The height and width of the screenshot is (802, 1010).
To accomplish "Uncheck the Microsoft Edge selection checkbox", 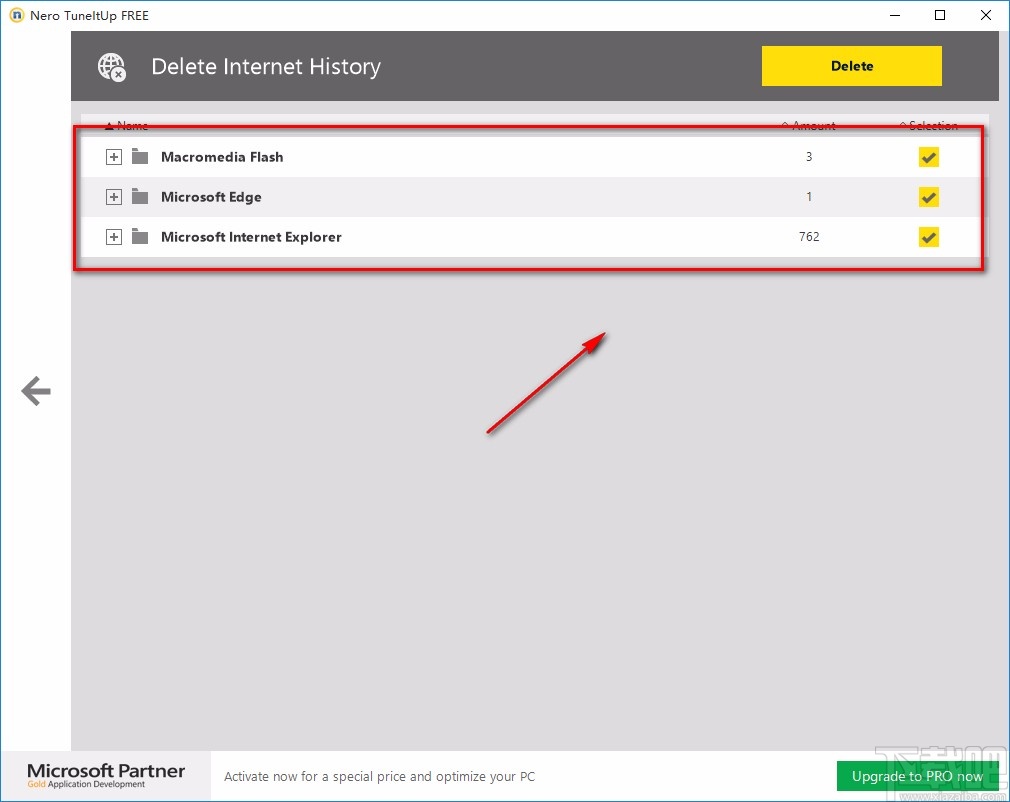I will pyautogui.click(x=928, y=196).
